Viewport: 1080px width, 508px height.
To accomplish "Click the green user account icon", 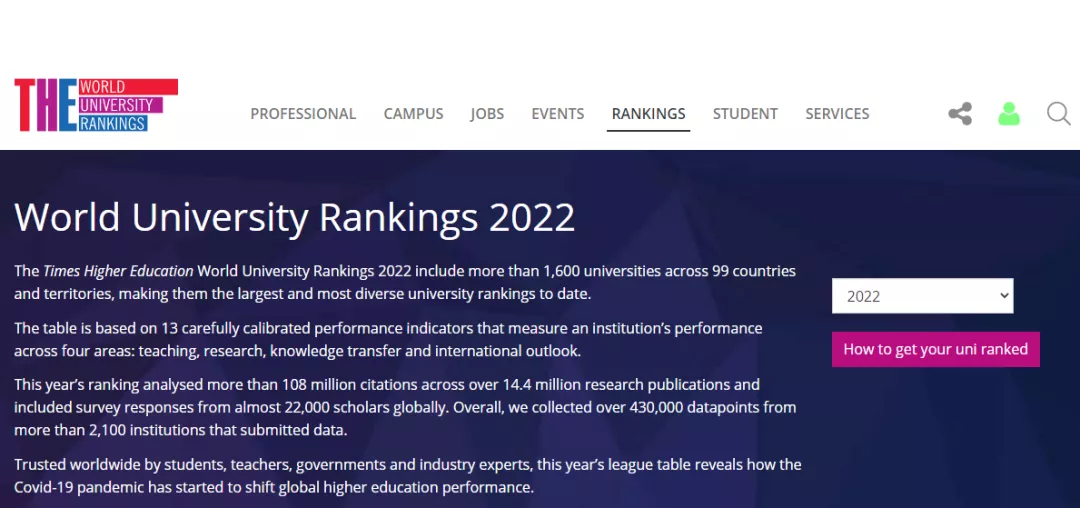I will pos(1008,114).
